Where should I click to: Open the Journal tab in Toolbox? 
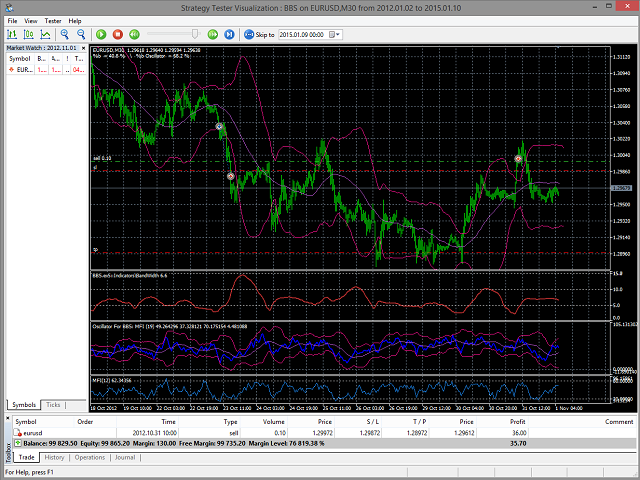click(124, 457)
